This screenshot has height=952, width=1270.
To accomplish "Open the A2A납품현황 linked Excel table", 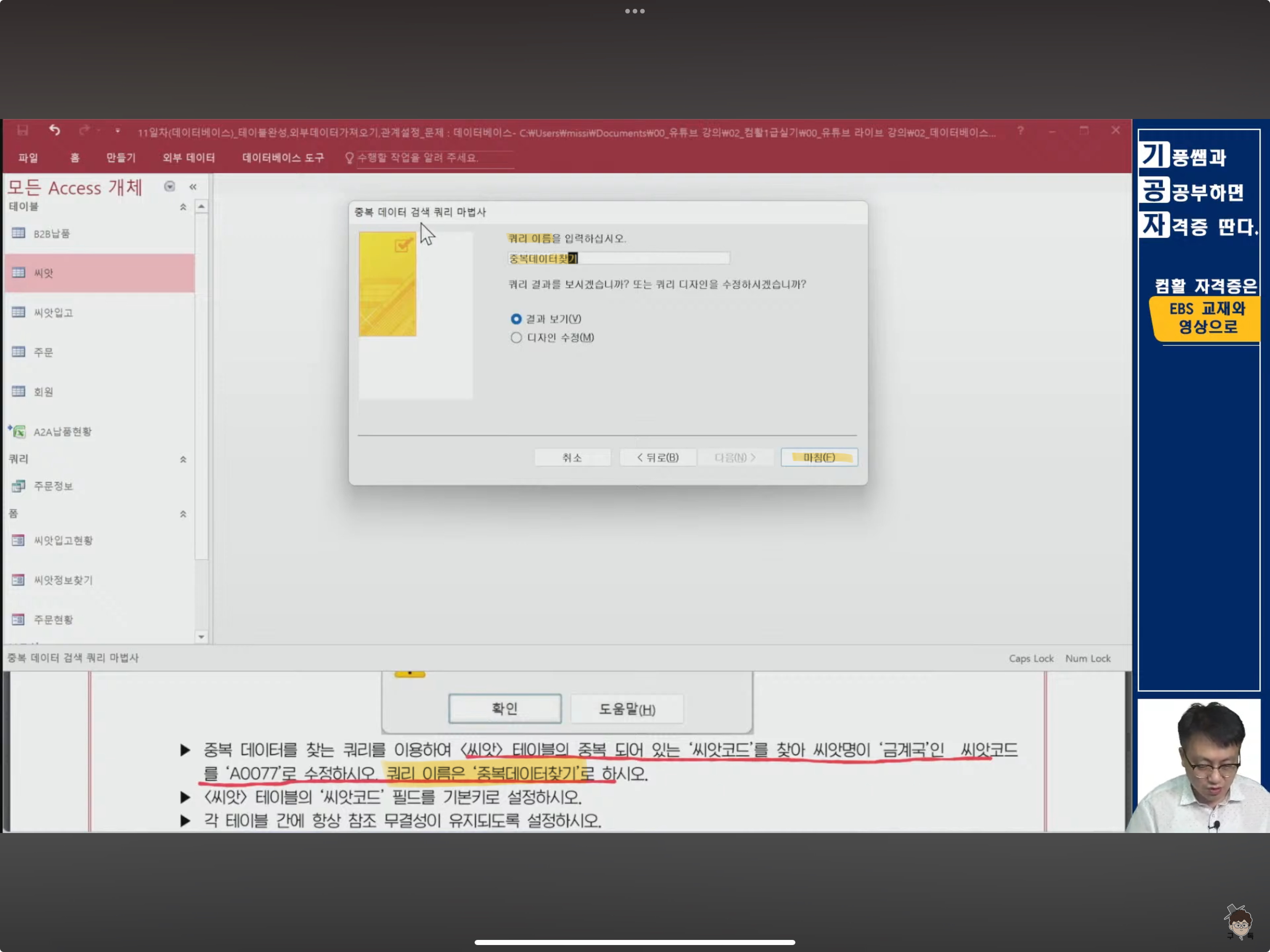I will pos(19,431).
